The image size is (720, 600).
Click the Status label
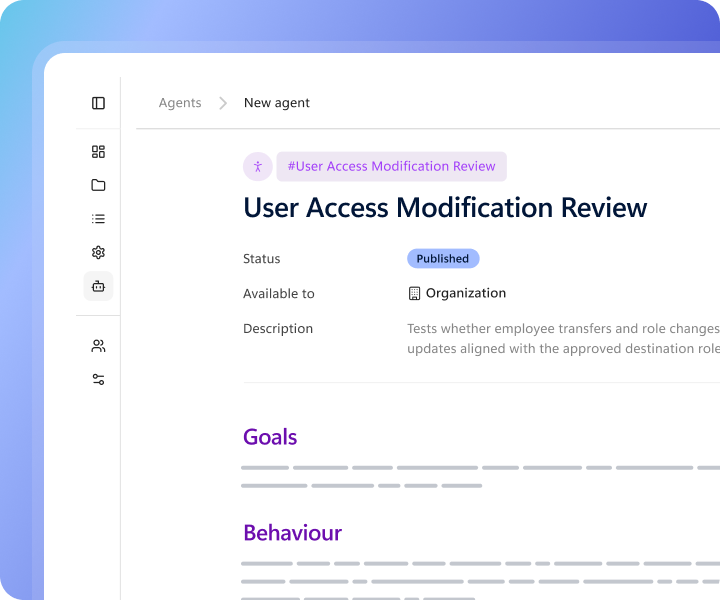point(261,259)
